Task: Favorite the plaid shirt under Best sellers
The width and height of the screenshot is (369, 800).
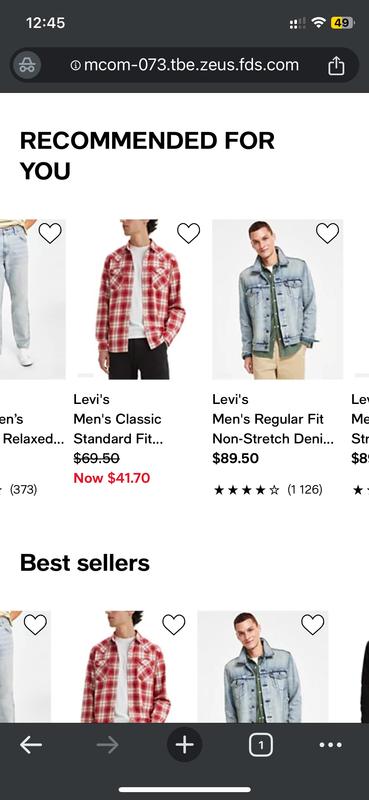Action: pyautogui.click(x=174, y=624)
